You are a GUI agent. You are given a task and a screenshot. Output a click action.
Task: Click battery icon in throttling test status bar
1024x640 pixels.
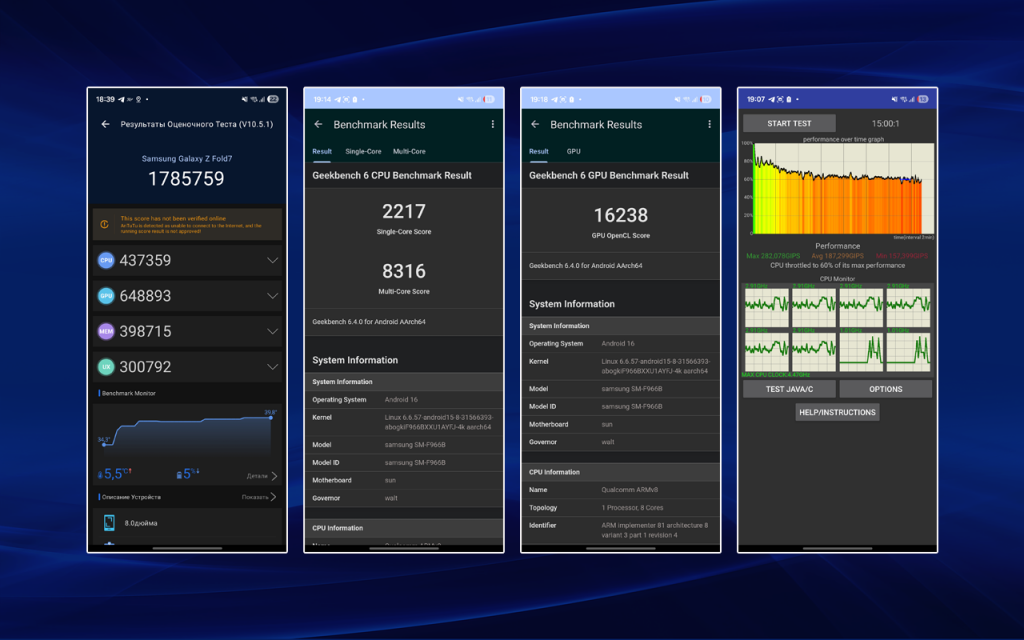coord(923,99)
